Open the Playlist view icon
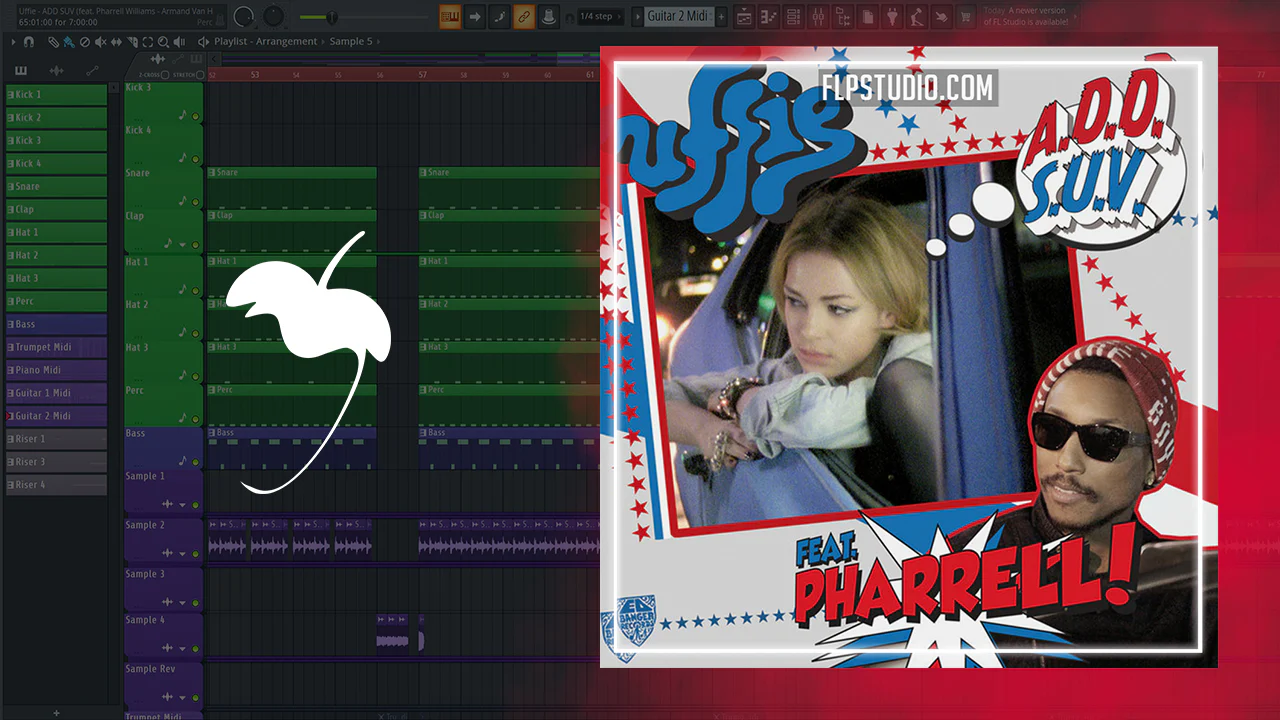Image resolution: width=1280 pixels, height=720 pixels. (x=744, y=16)
